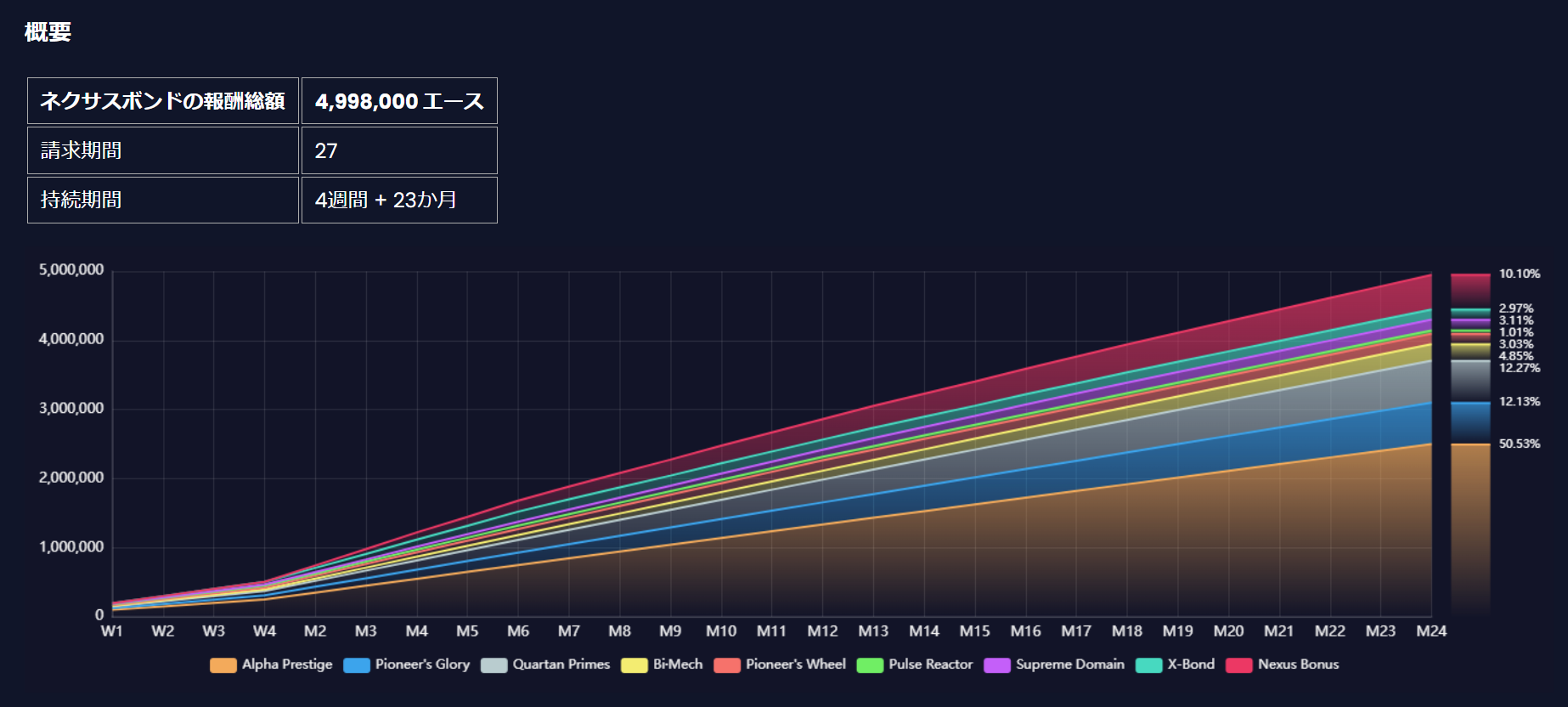Click the 5,000,000 y-axis label
This screenshot has width=1568, height=707.
pyautogui.click(x=71, y=270)
